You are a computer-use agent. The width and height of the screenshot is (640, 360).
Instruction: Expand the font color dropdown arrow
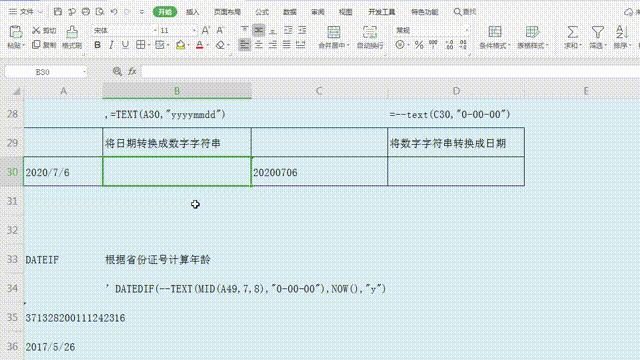208,45
